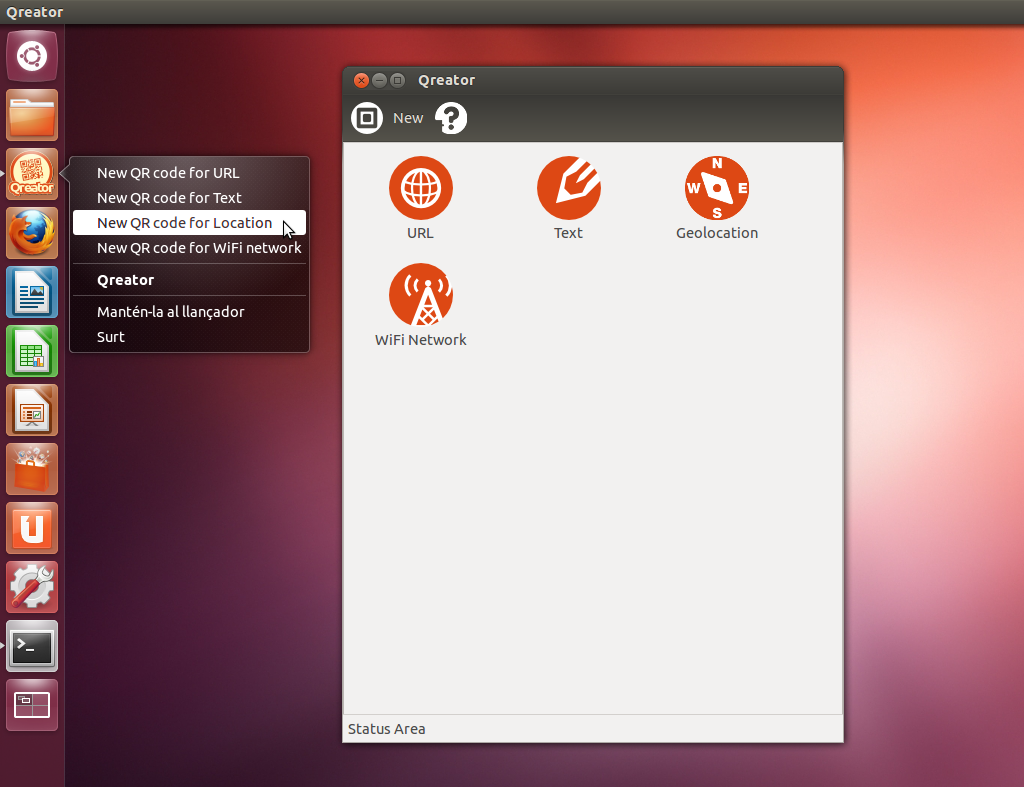The height and width of the screenshot is (787, 1024).
Task: Choose New QR code for WiFi network
Action: 189,248
